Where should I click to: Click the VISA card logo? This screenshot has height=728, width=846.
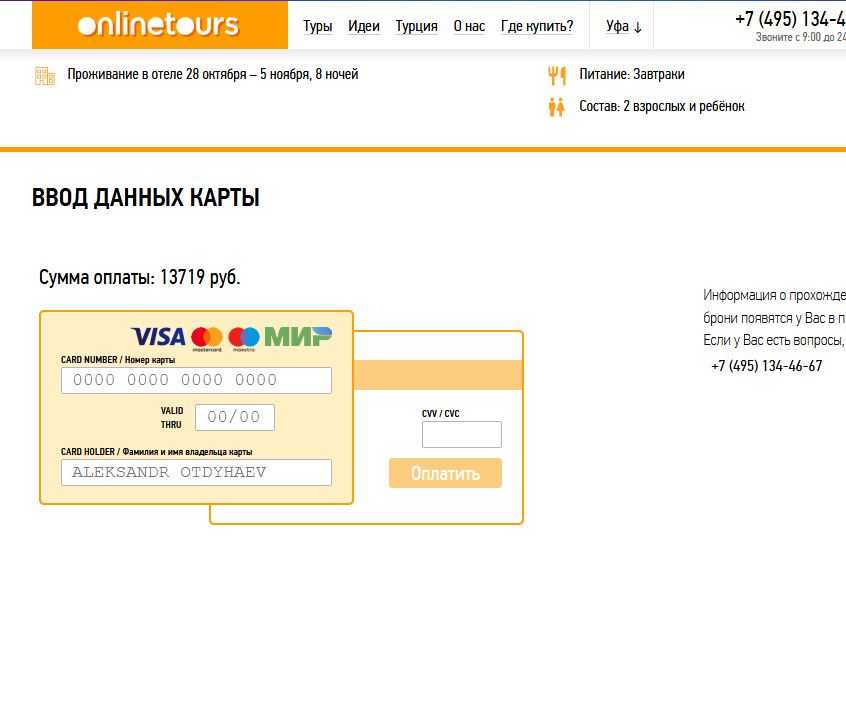158,337
